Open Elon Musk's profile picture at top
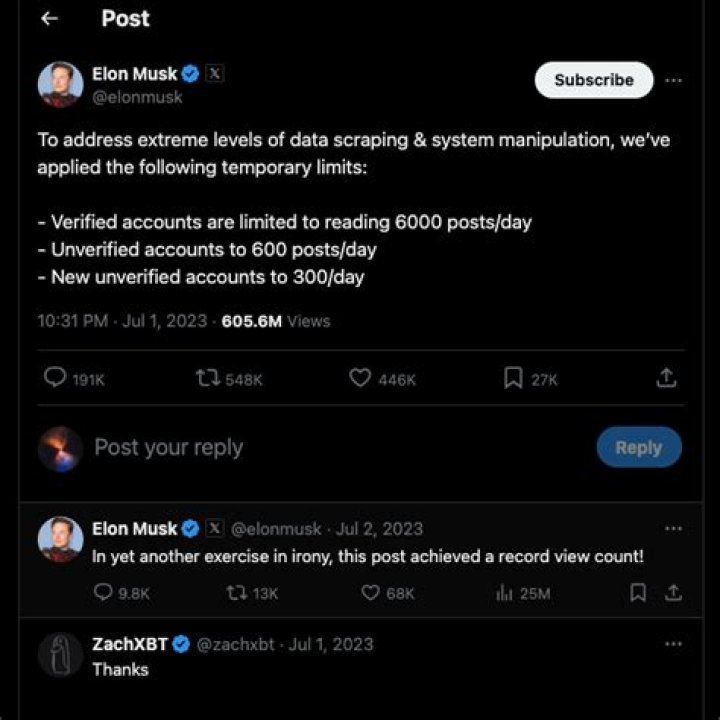Image resolution: width=720 pixels, height=720 pixels. [x=60, y=84]
